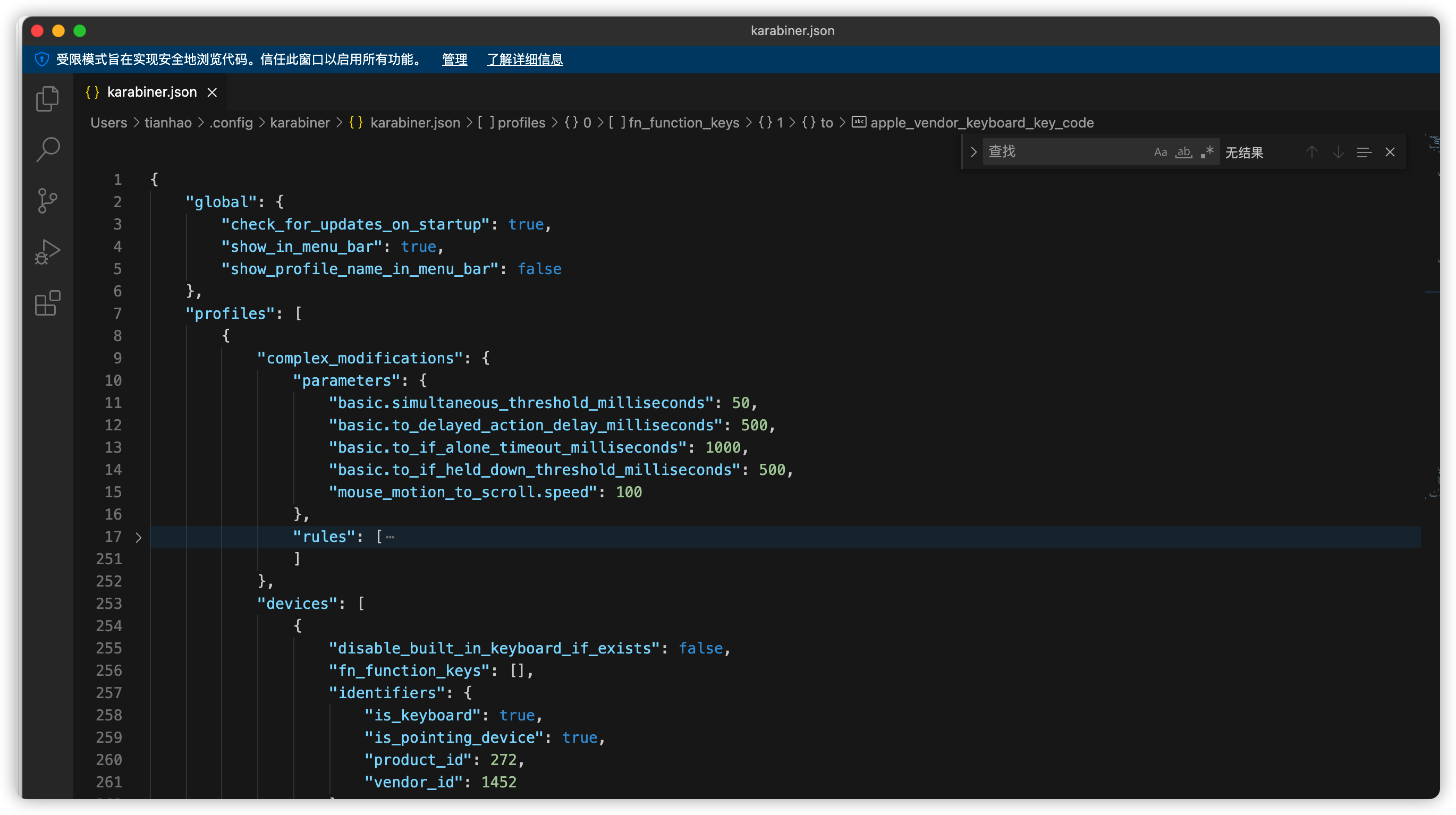Toggle Match Whole Word option in find
Image resolution: width=1456 pixels, height=815 pixels.
coord(1183,152)
